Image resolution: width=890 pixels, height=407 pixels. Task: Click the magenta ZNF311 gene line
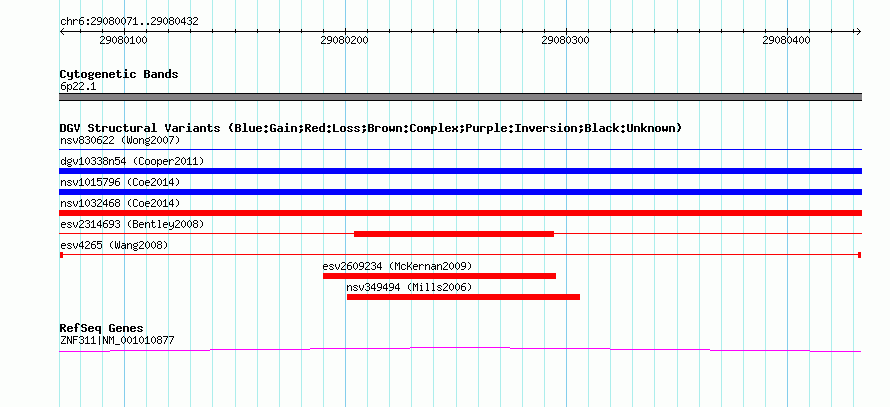coord(460,349)
